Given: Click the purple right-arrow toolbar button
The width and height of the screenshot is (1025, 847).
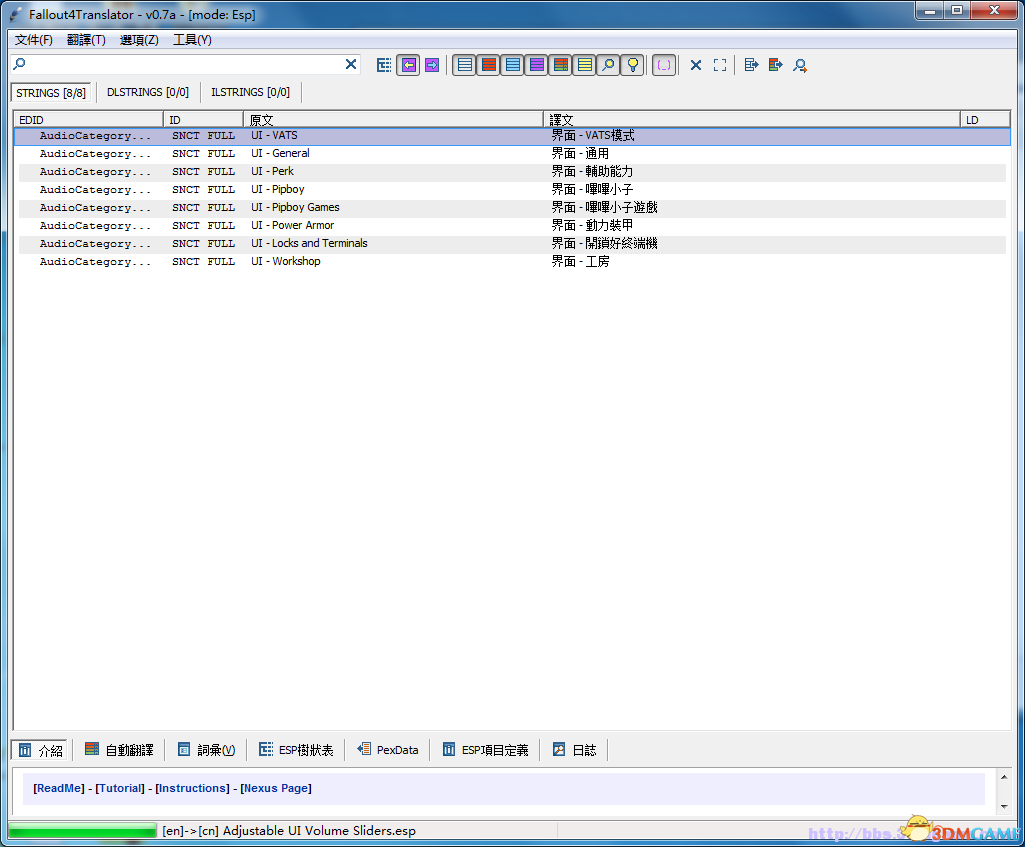Looking at the screenshot, I should click(432, 65).
